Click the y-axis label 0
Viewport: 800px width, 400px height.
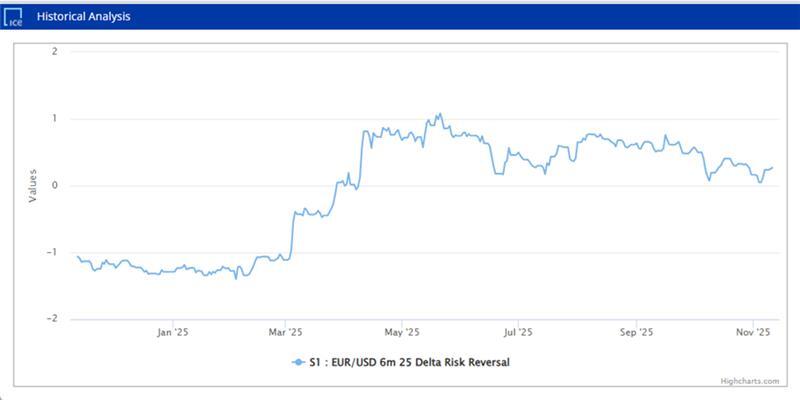(54, 186)
